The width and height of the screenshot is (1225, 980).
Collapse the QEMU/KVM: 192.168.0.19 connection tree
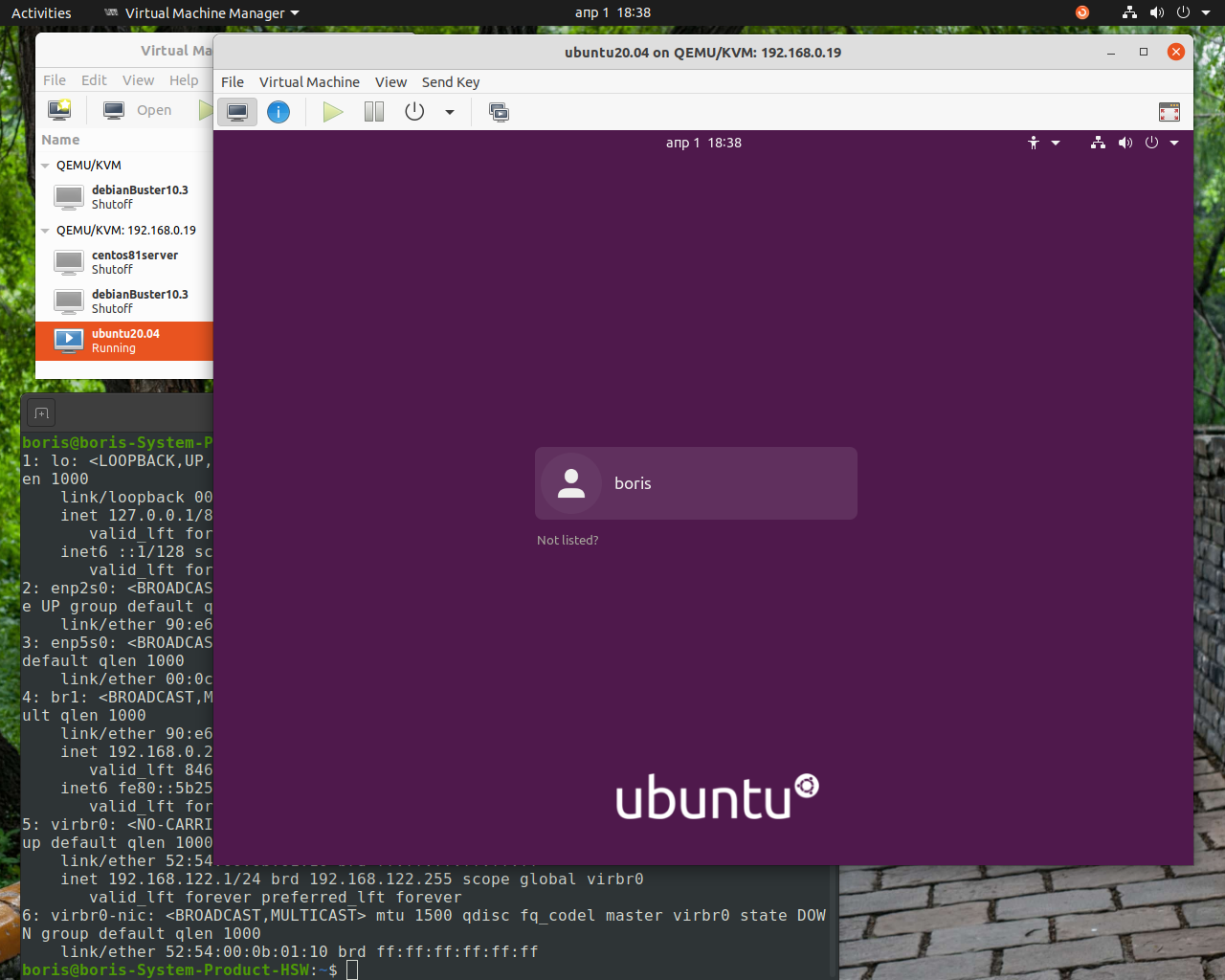point(44,230)
